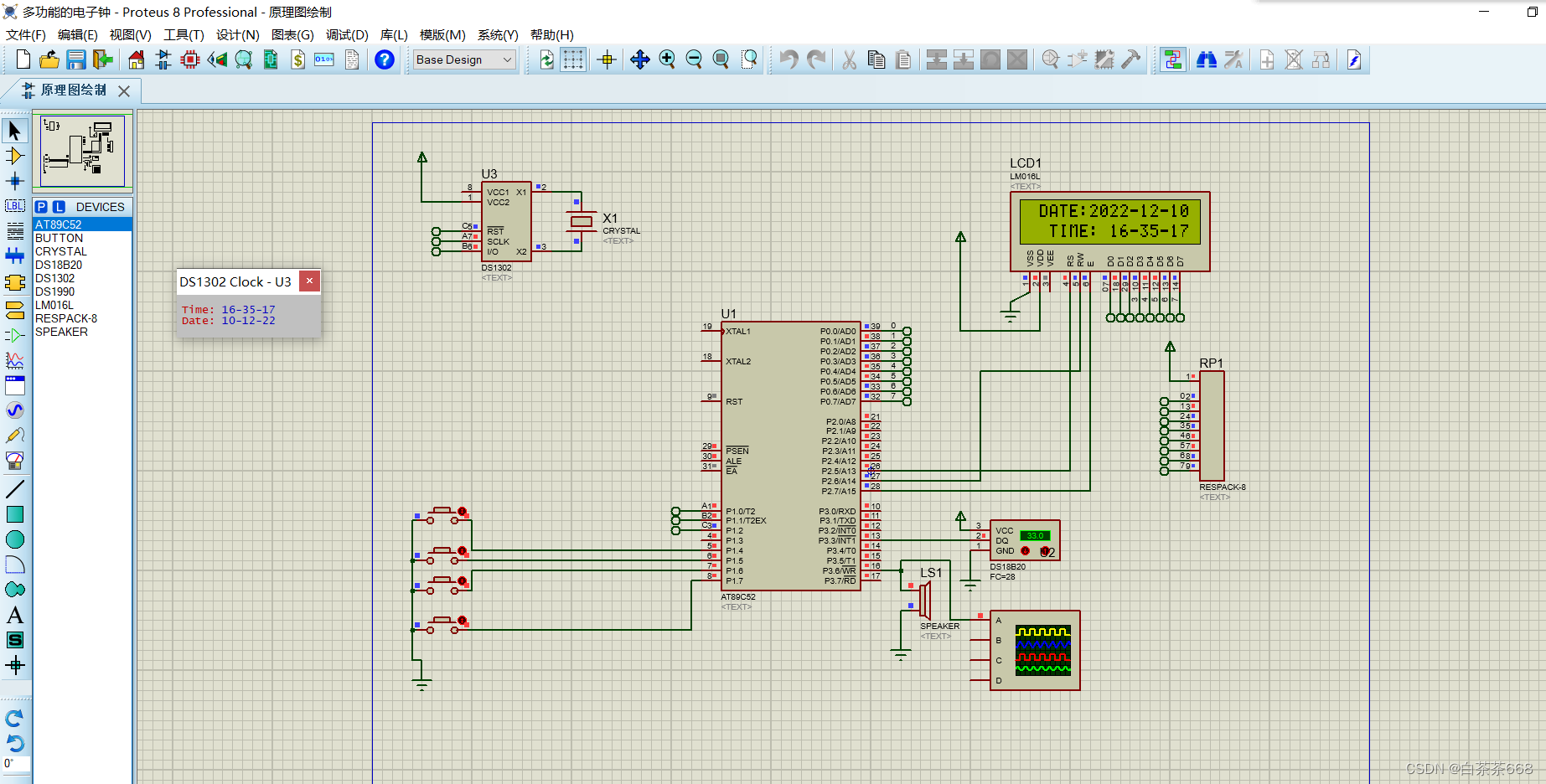
Task: Click the P pick devices button
Action: [41, 207]
